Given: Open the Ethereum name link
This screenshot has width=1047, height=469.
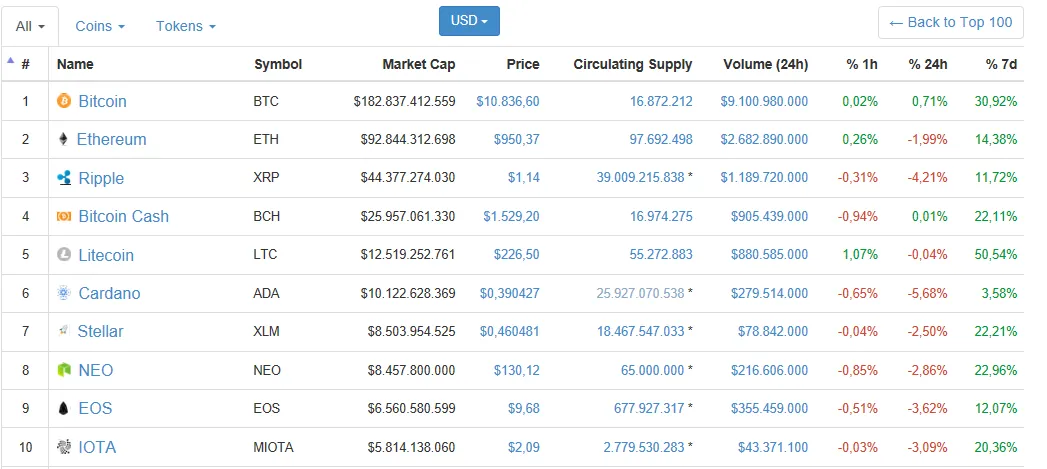Looking at the screenshot, I should pos(112,139).
